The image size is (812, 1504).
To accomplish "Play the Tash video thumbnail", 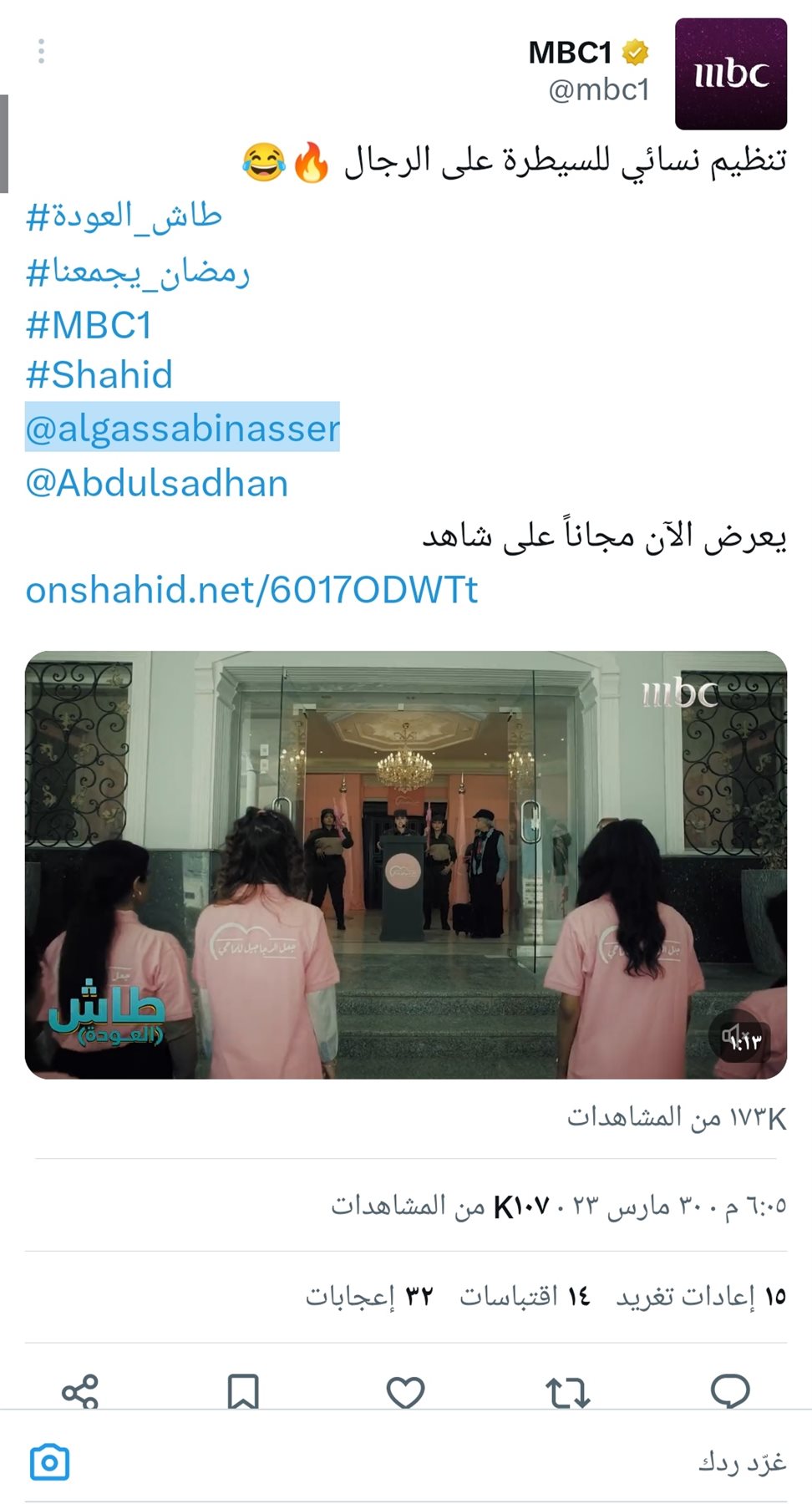I will point(406,865).
